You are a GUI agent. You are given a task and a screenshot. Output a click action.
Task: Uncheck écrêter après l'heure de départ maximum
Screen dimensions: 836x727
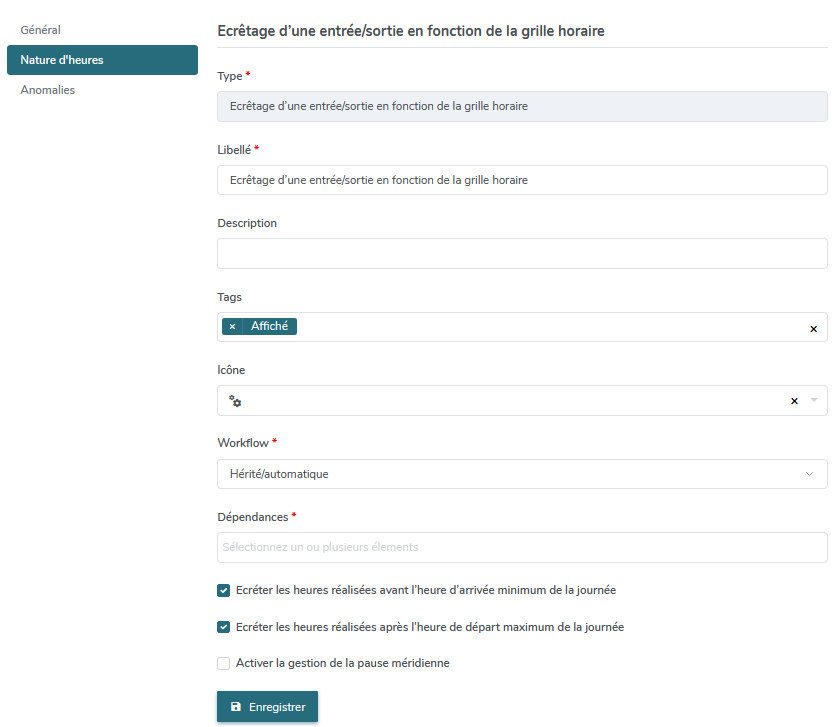pos(223,627)
